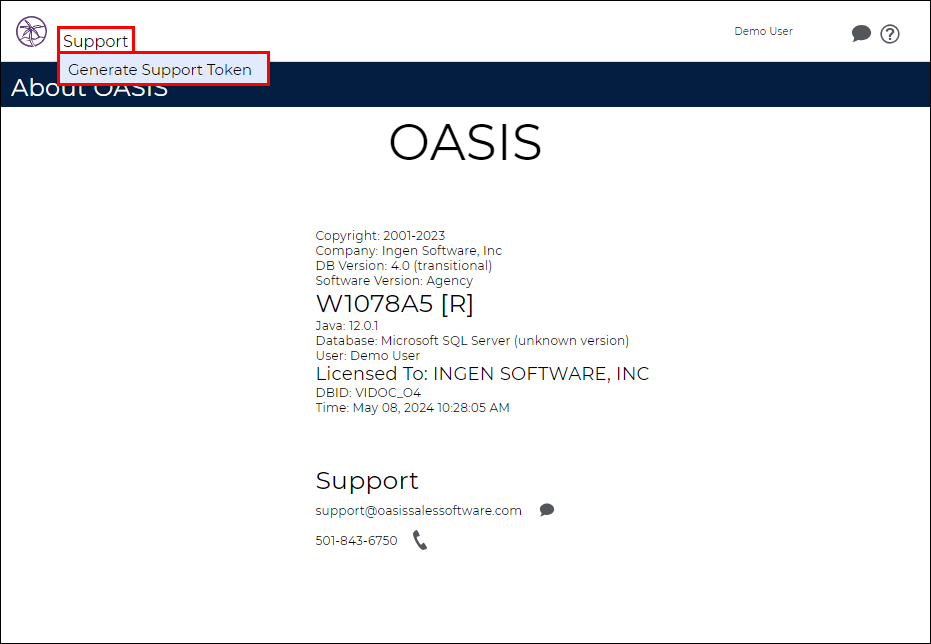Click the Demo User account name
931x644 pixels.
tap(763, 31)
